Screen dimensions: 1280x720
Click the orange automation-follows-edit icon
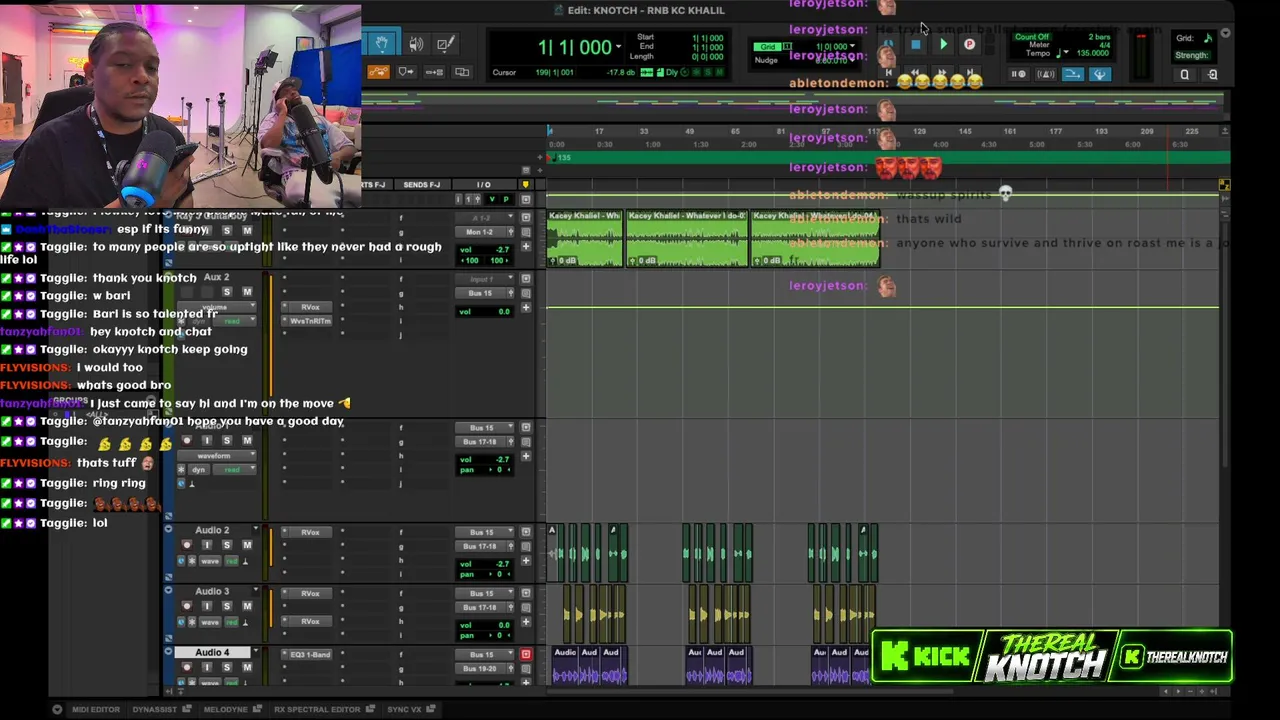378,72
